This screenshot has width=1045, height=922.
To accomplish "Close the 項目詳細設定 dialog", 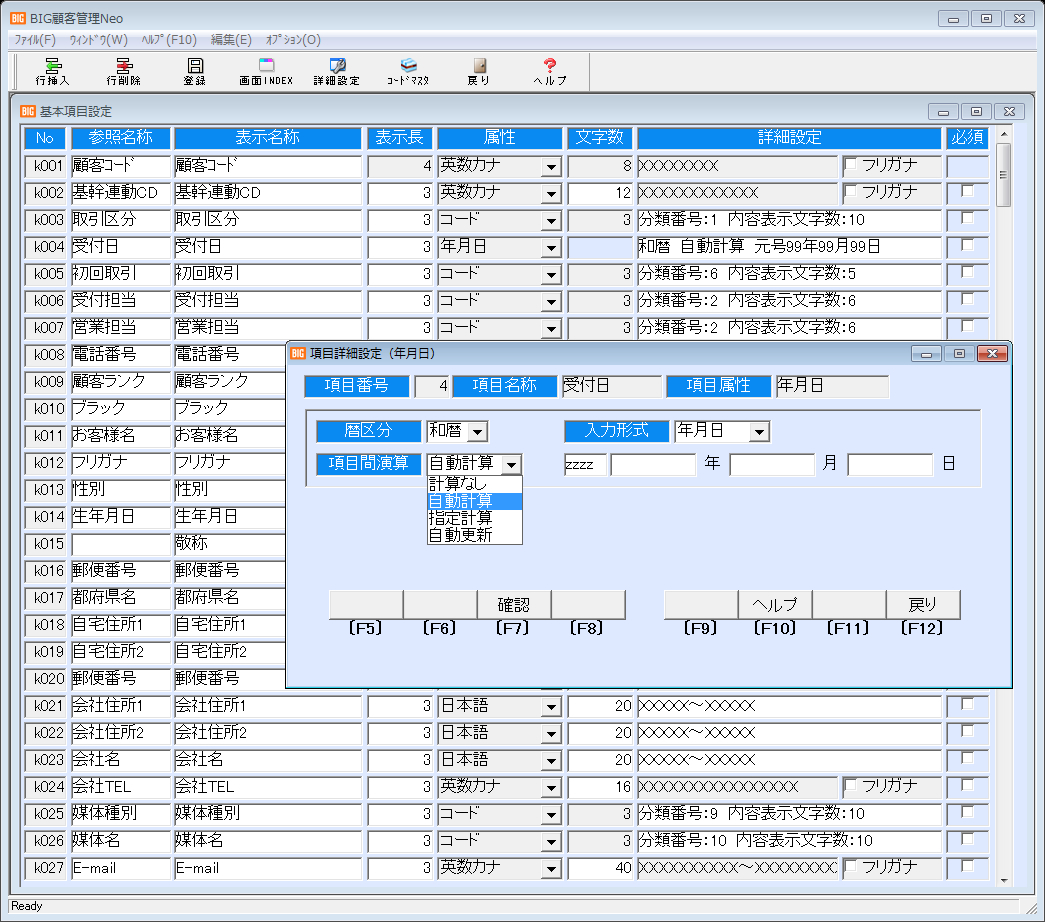I will (992, 353).
